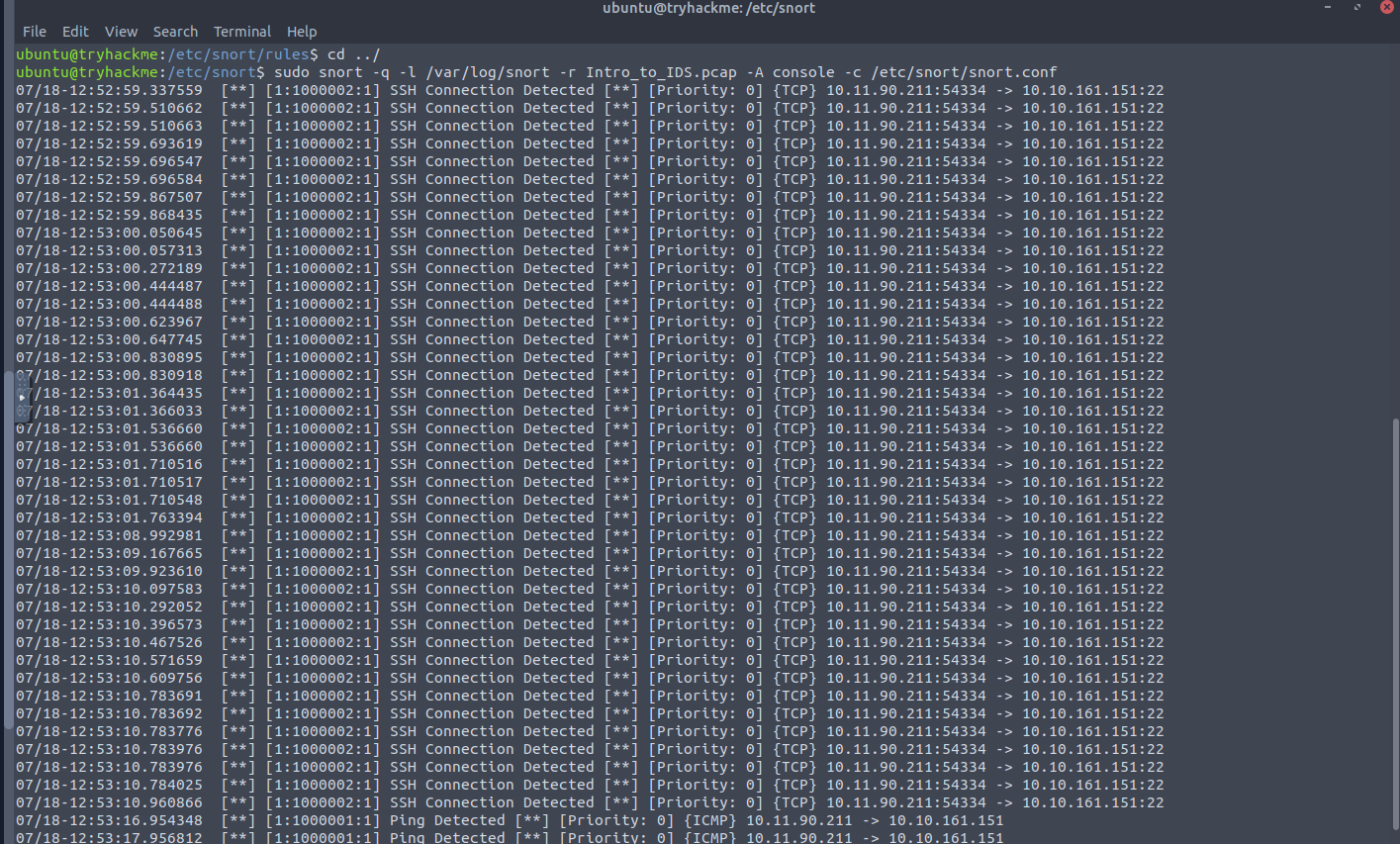Viewport: 1400px width, 844px height.
Task: Close the terminal with red X
Action: coord(1386,8)
